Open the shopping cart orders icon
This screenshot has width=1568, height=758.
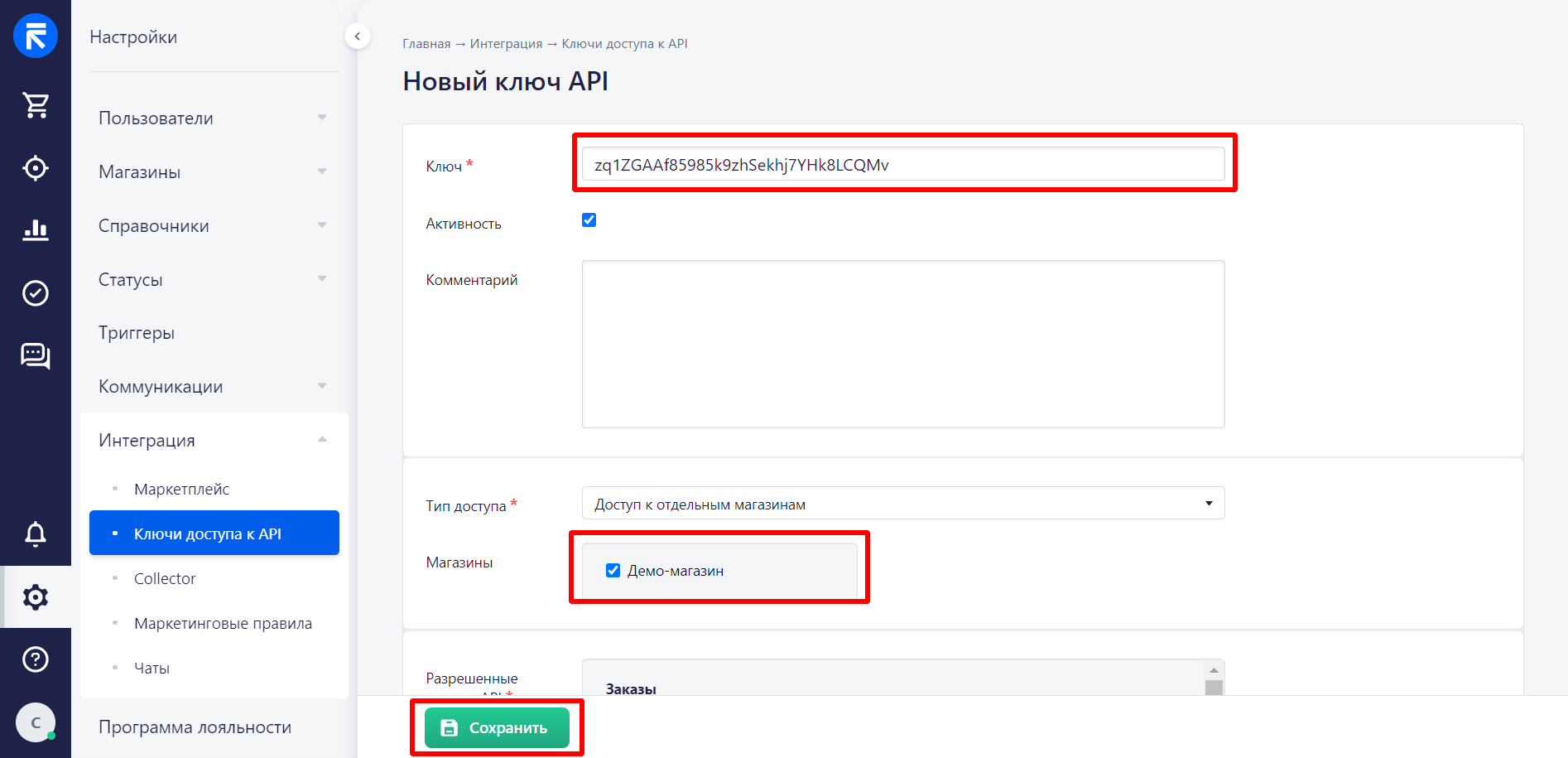tap(36, 105)
